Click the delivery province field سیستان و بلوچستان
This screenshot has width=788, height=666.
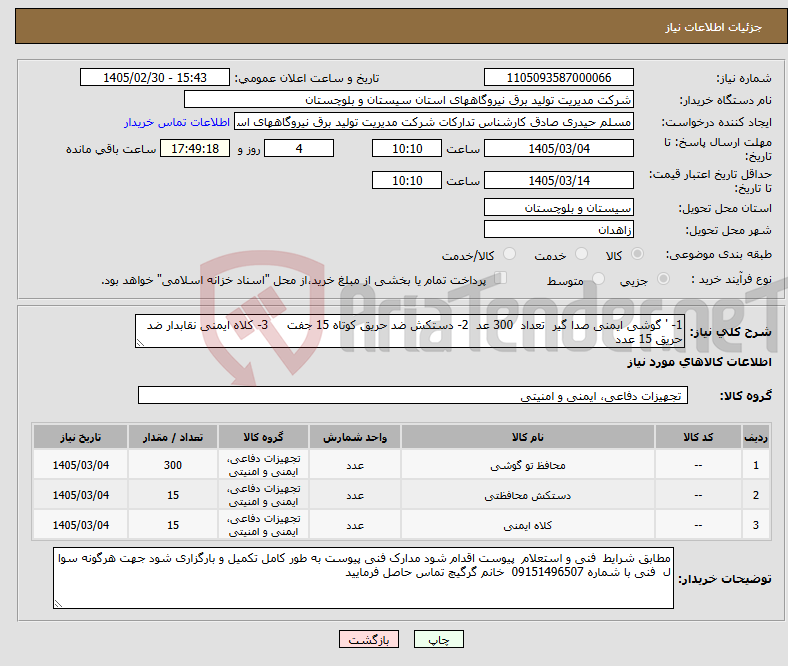click(559, 208)
